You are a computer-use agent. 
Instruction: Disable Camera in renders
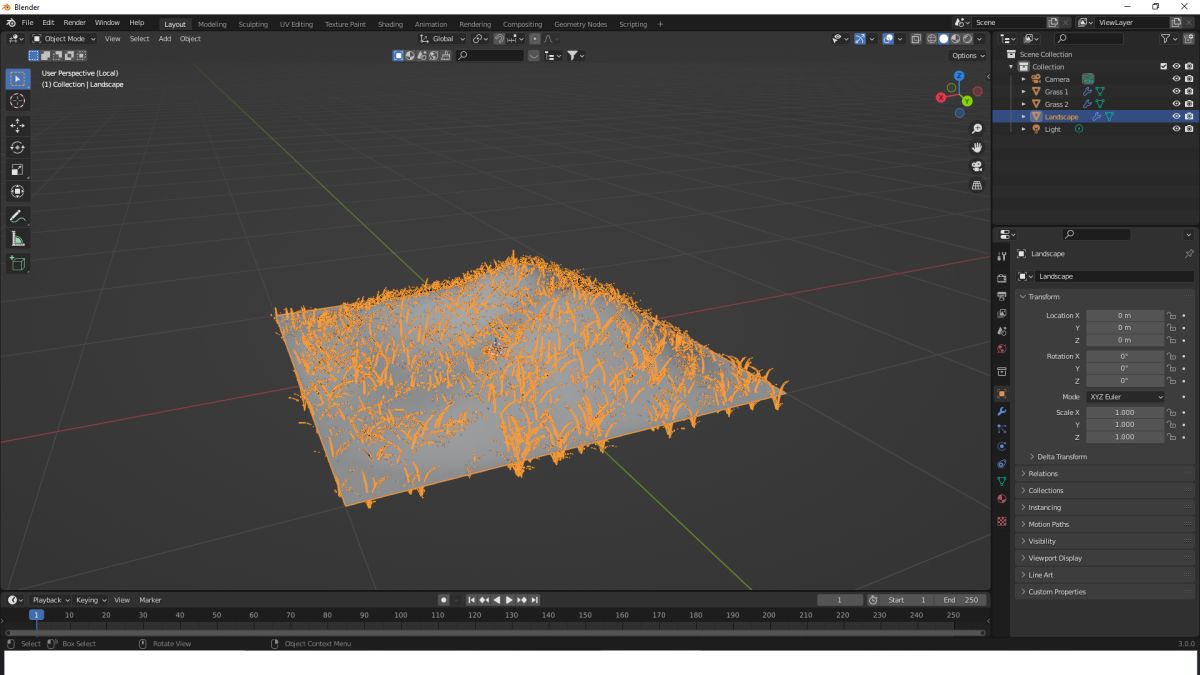pyautogui.click(x=1189, y=79)
